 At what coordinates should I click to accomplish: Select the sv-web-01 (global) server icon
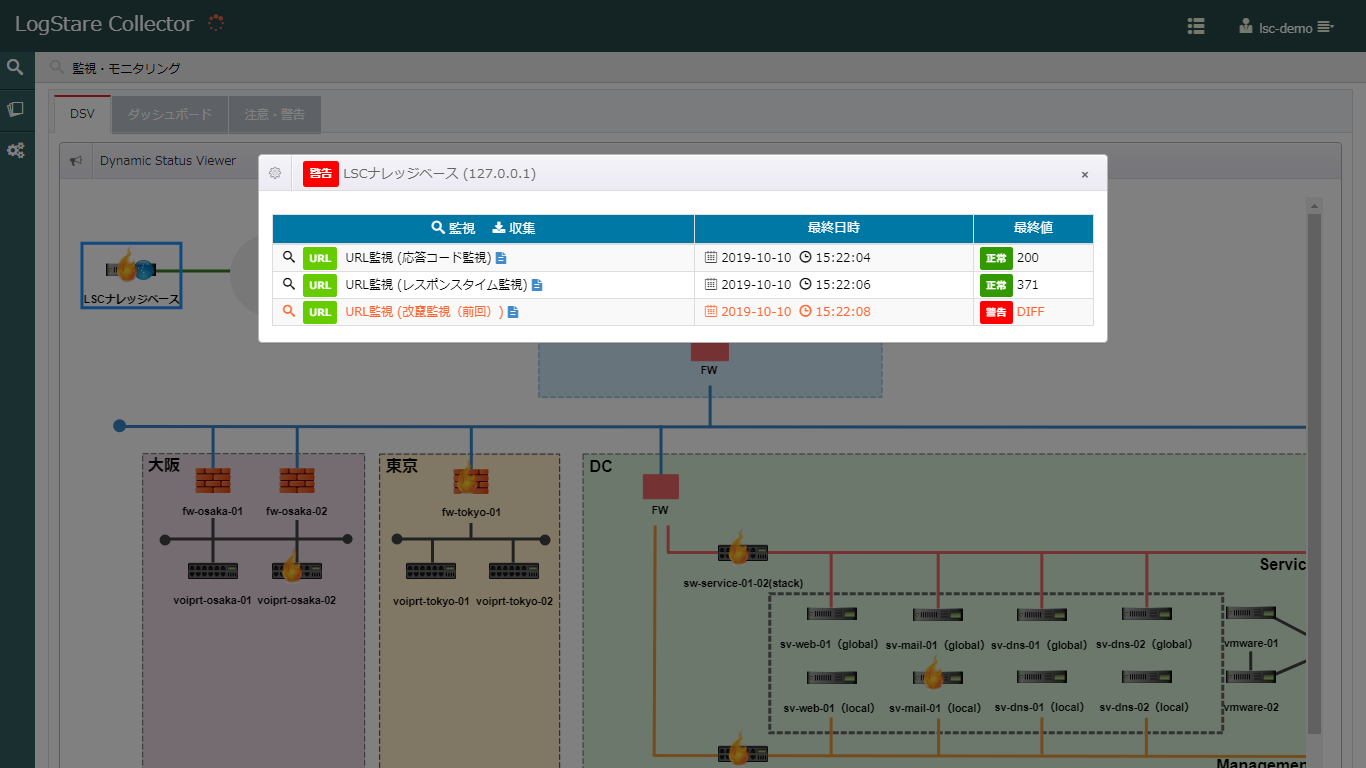point(833,614)
